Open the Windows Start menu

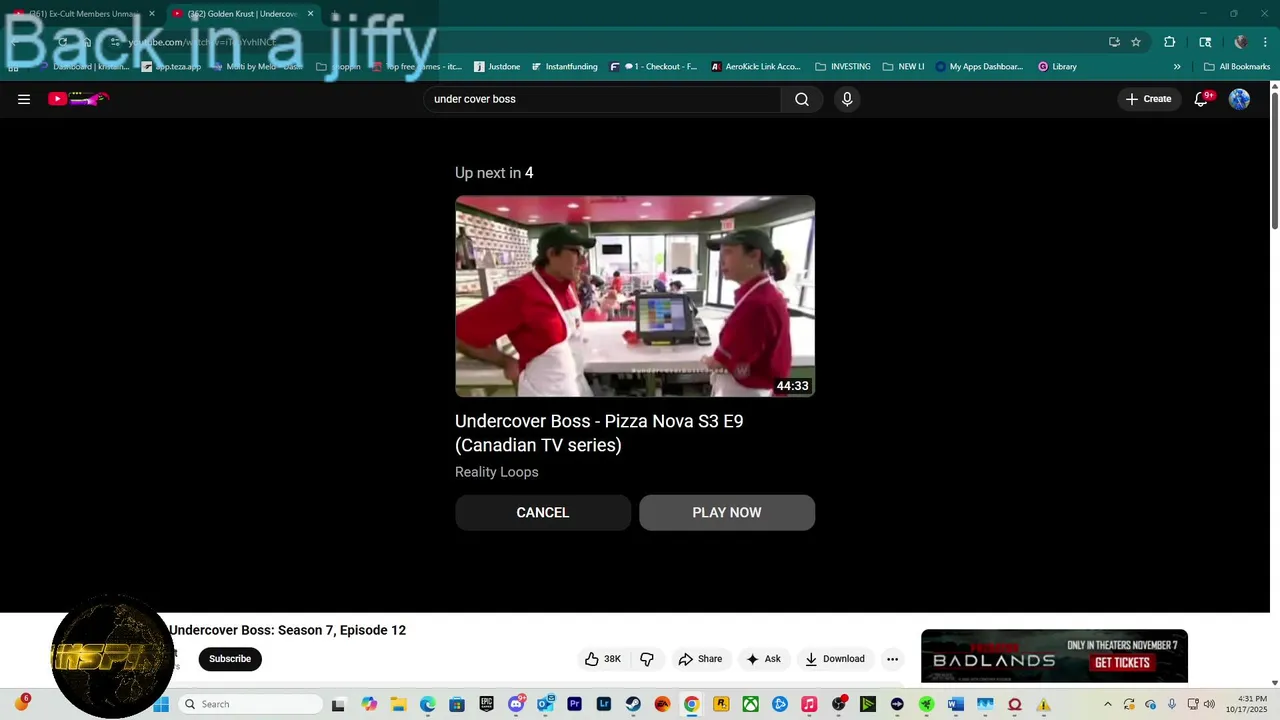click(x=161, y=704)
